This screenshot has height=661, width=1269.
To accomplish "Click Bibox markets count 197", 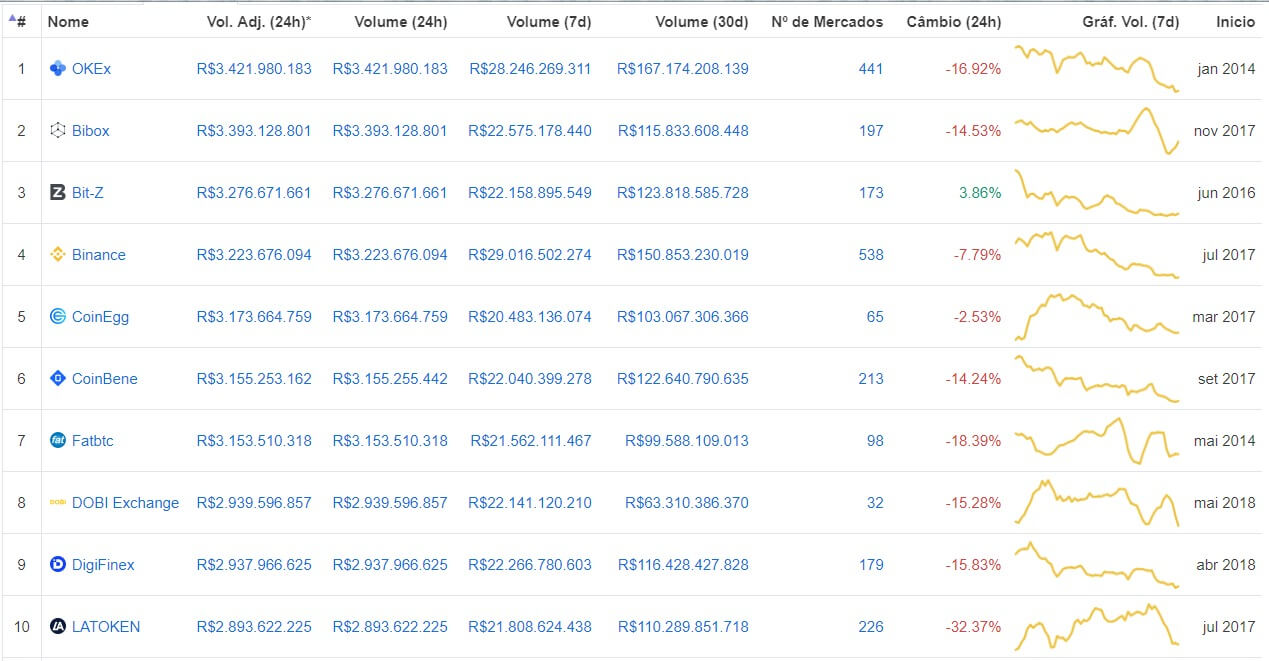I will pos(871,130).
